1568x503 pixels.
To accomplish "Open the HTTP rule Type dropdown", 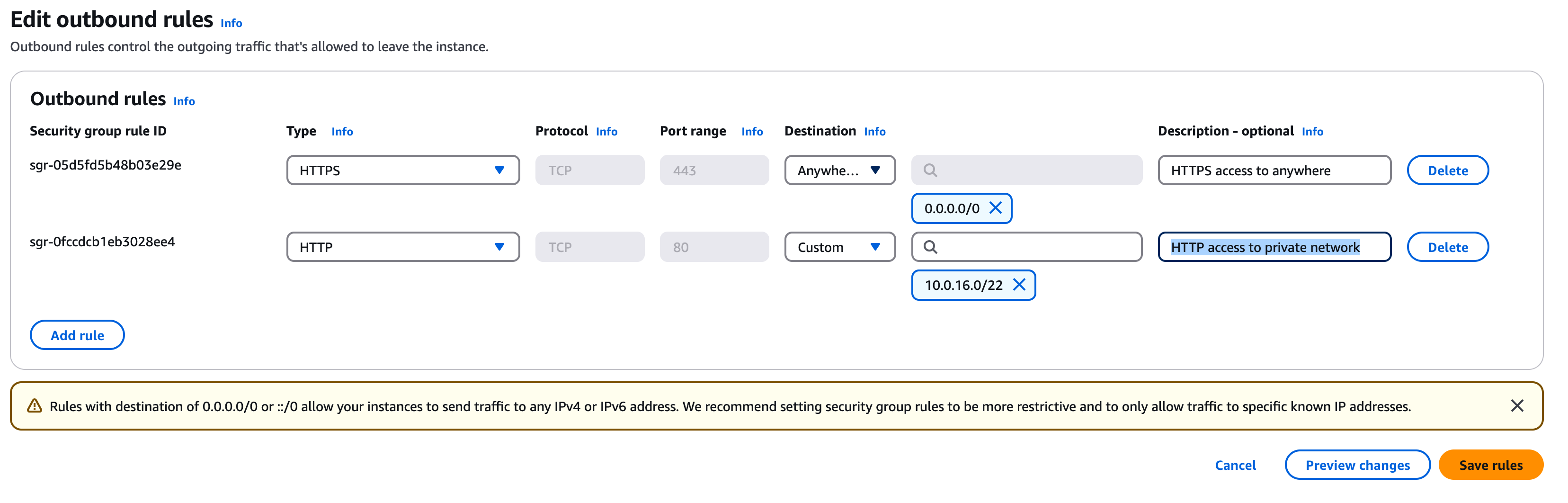I will click(402, 247).
